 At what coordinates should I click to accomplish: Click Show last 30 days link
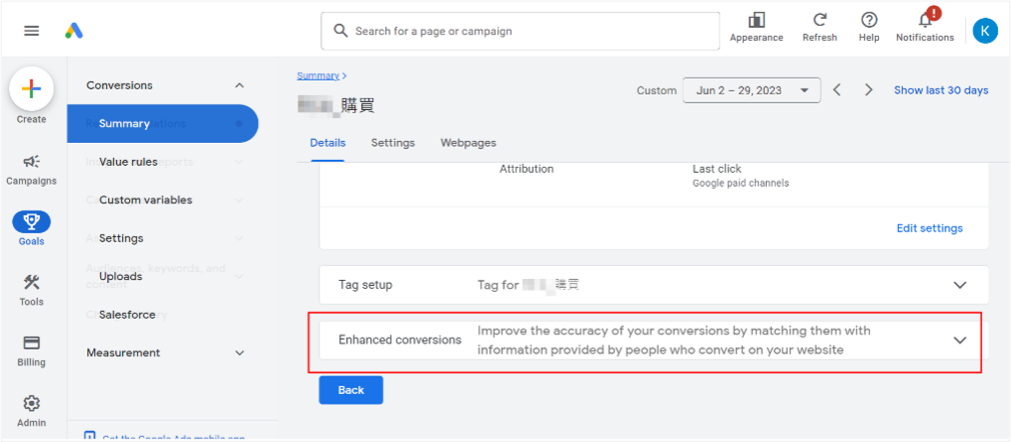point(941,90)
